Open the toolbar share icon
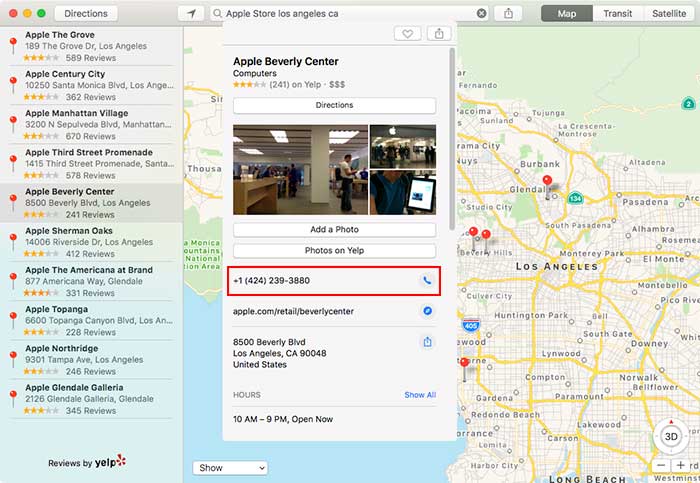This screenshot has height=483, width=700. pyautogui.click(x=508, y=13)
